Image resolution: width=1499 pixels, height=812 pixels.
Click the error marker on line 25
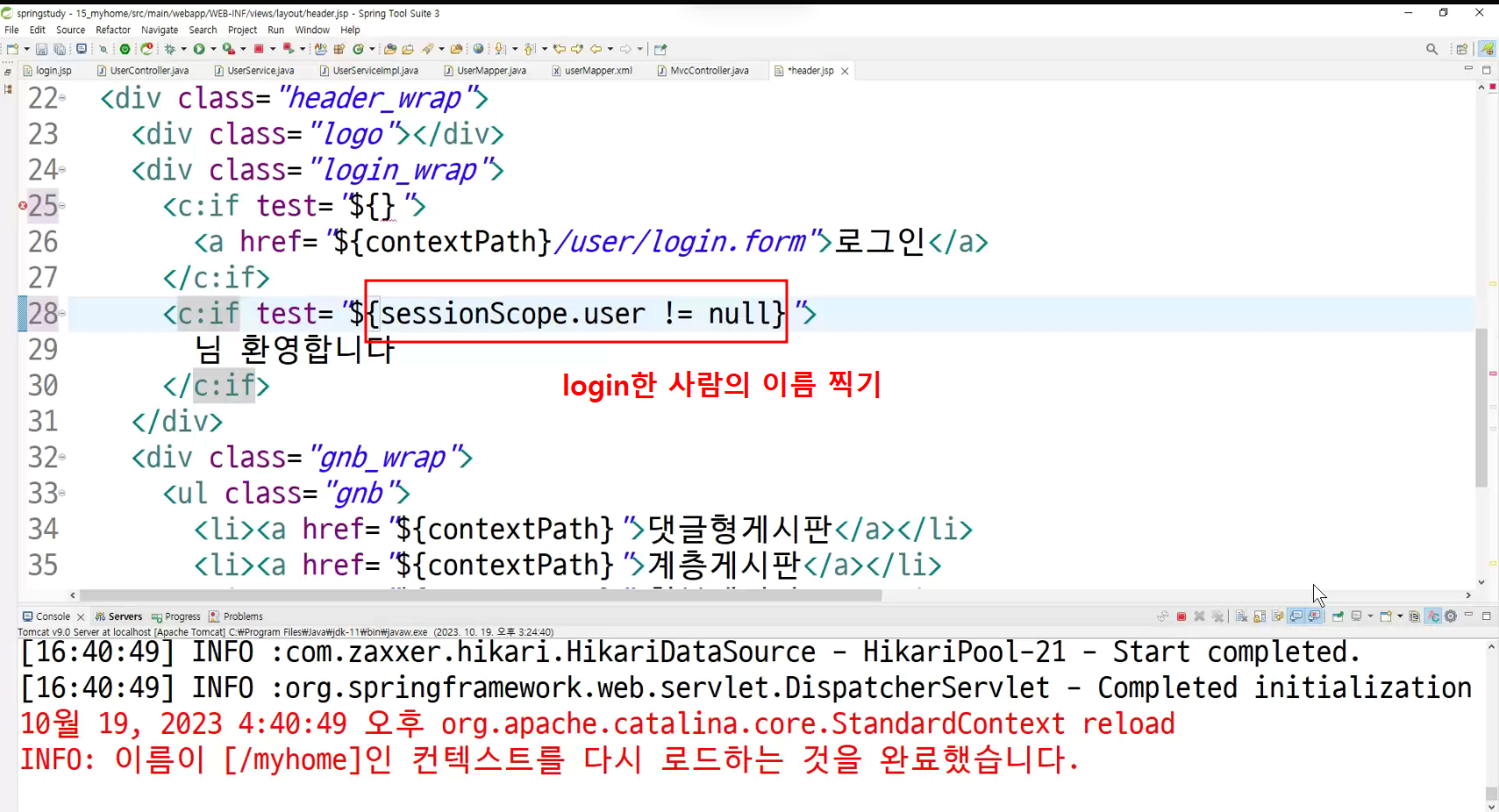(23, 206)
